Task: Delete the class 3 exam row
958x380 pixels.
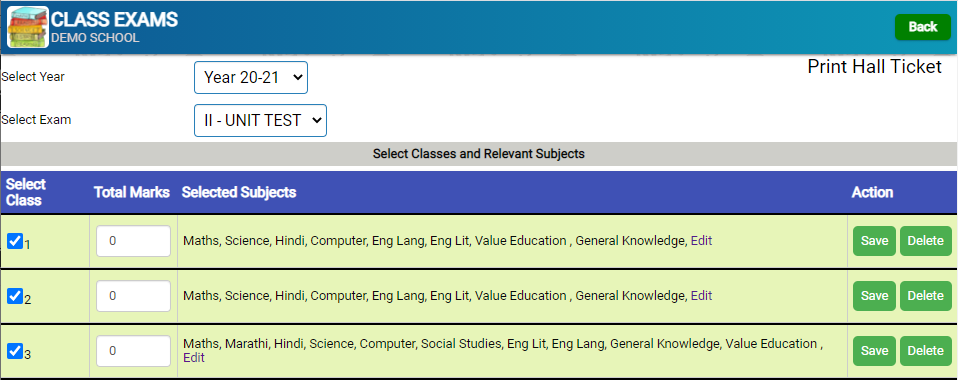Action: point(926,351)
